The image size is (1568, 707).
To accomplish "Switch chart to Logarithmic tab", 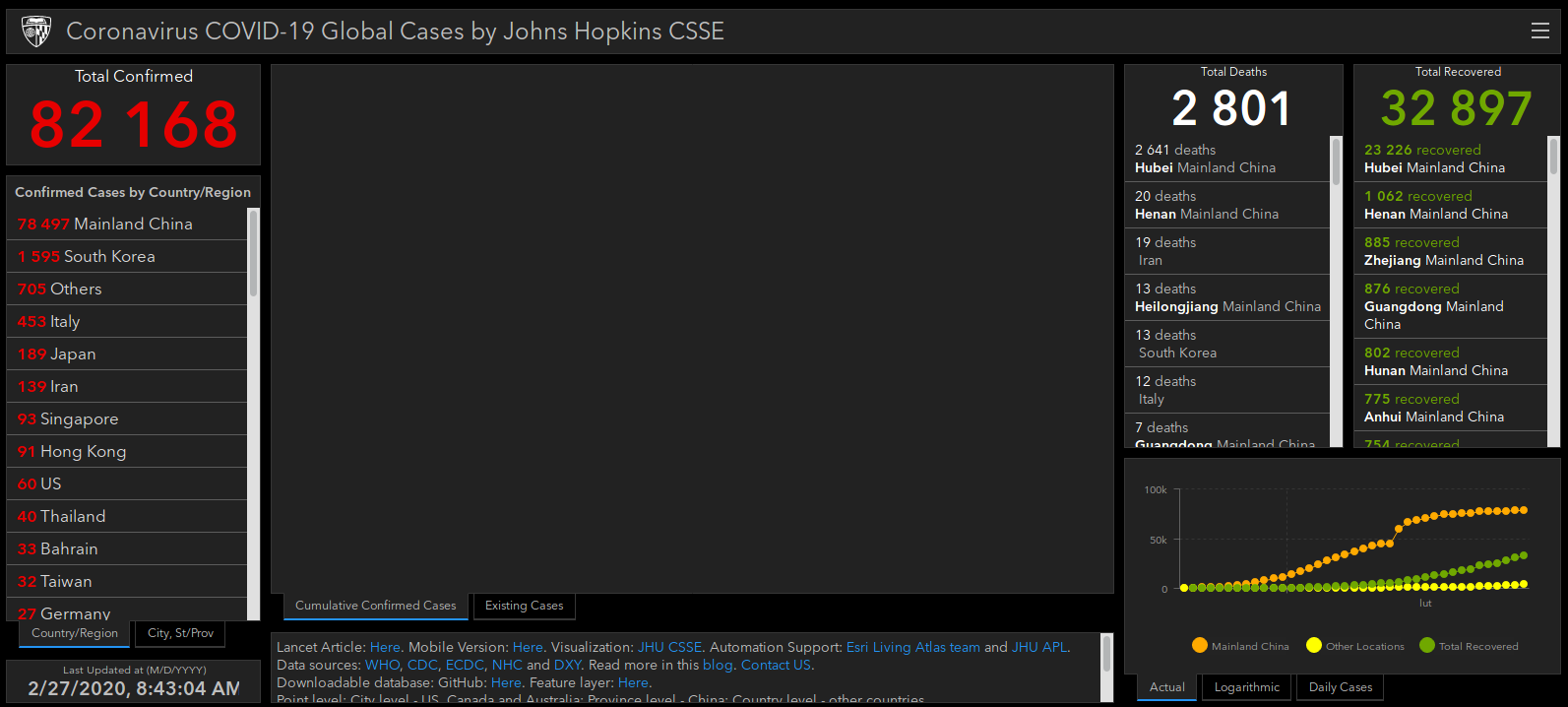I will point(1247,687).
